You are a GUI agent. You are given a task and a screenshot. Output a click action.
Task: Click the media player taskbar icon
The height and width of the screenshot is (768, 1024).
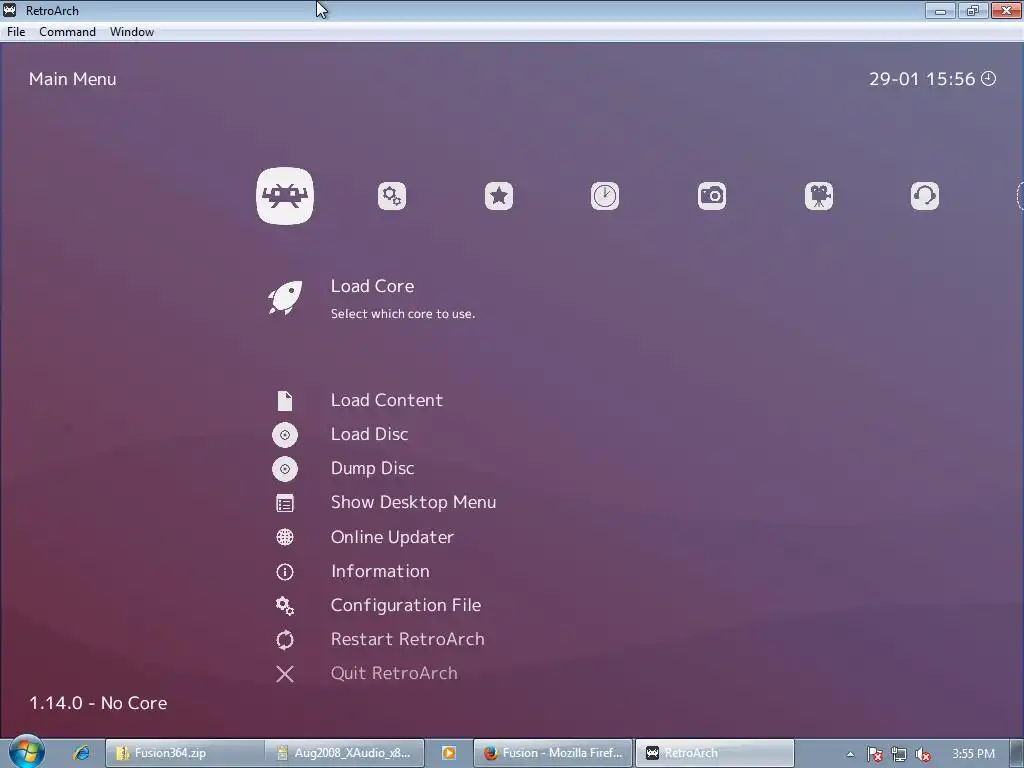(x=449, y=753)
